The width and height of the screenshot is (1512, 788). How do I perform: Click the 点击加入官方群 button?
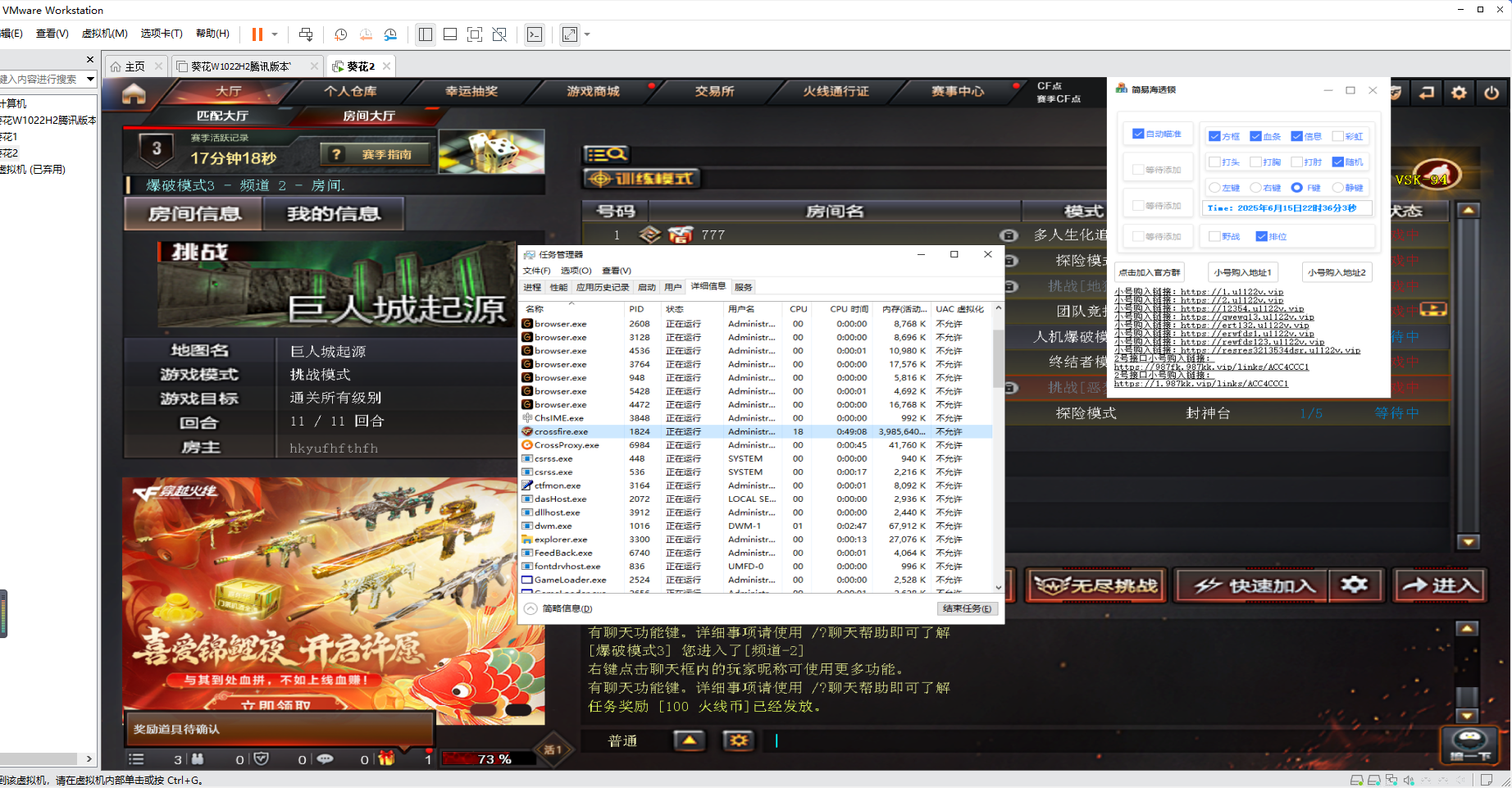tap(1150, 271)
